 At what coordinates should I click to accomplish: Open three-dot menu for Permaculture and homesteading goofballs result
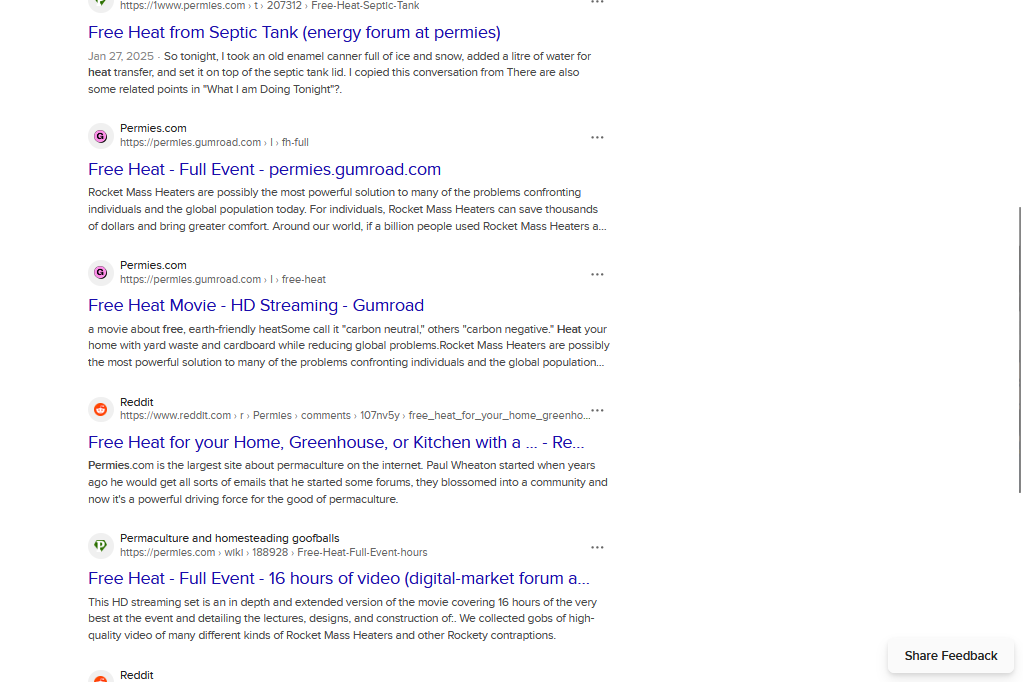pyautogui.click(x=597, y=548)
